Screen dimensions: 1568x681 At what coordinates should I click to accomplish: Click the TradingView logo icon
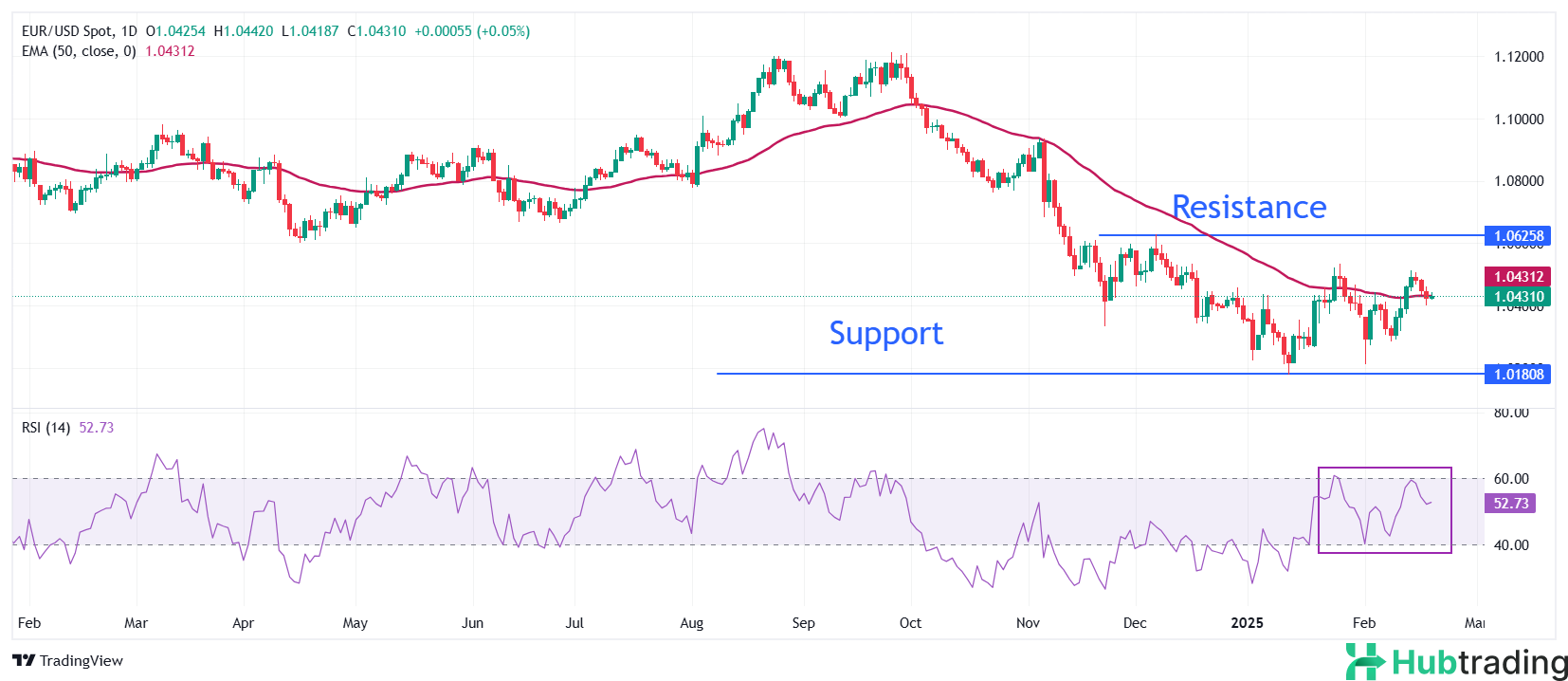[24, 661]
